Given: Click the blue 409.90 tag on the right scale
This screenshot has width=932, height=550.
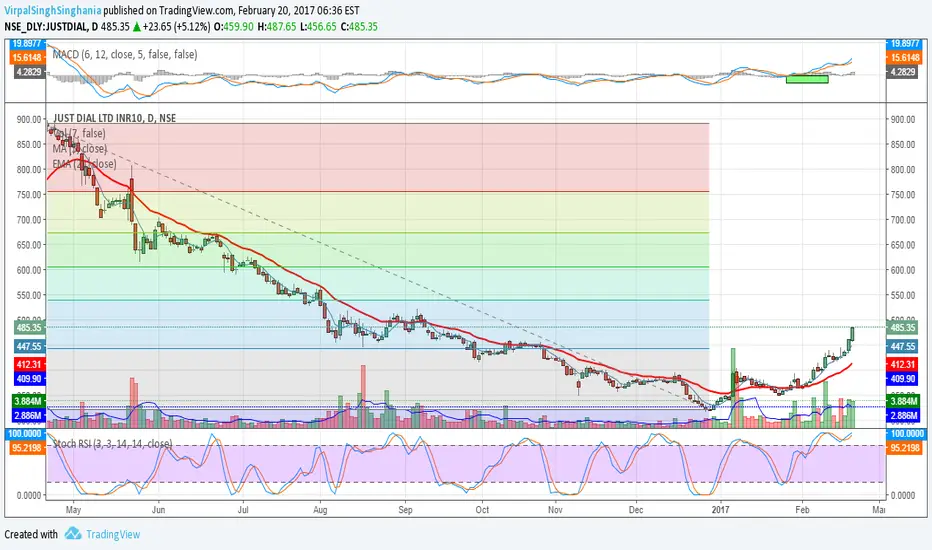Looking at the screenshot, I should pyautogui.click(x=903, y=378).
